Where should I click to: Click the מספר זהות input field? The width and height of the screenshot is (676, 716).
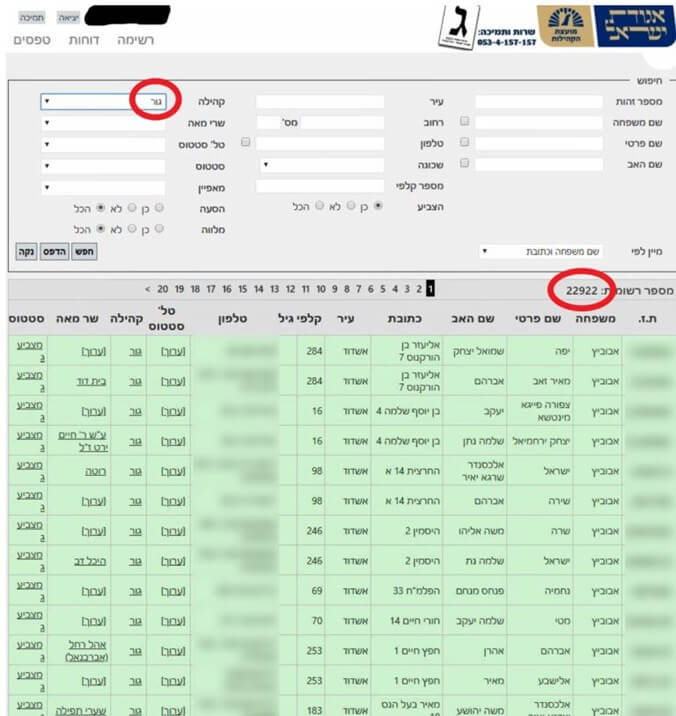point(538,102)
